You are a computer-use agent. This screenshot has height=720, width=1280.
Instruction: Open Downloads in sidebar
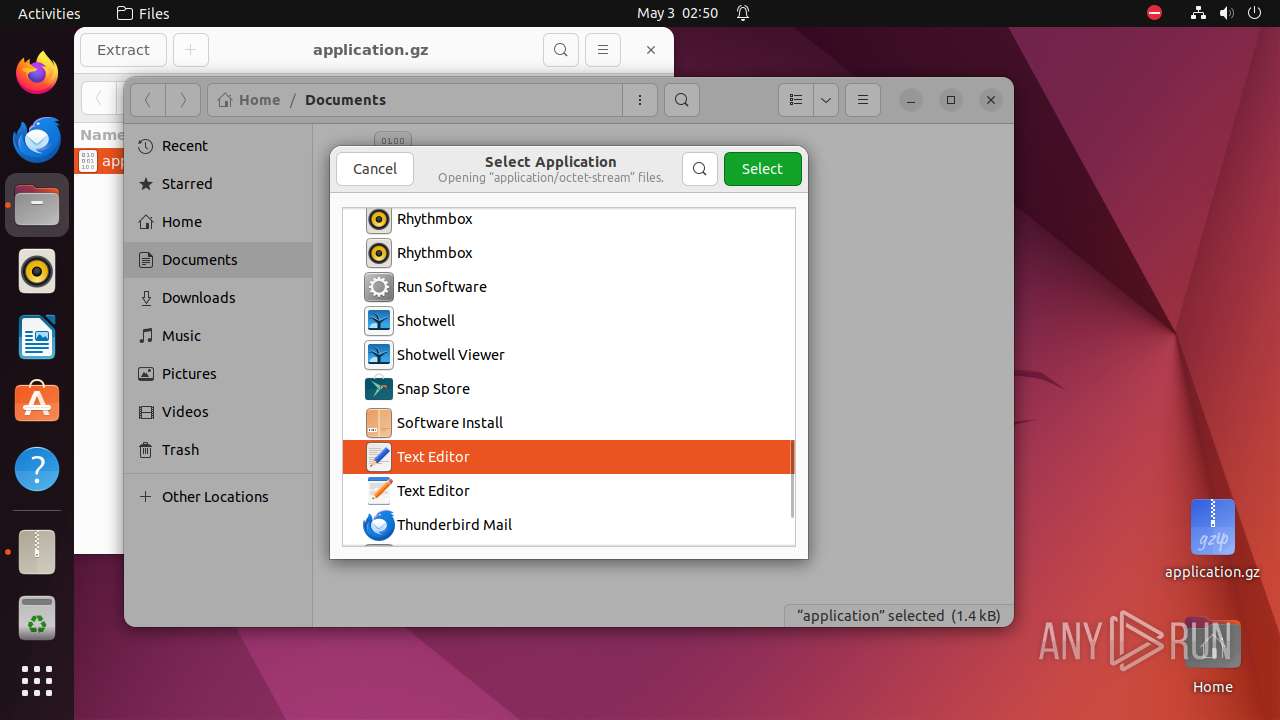point(218,298)
